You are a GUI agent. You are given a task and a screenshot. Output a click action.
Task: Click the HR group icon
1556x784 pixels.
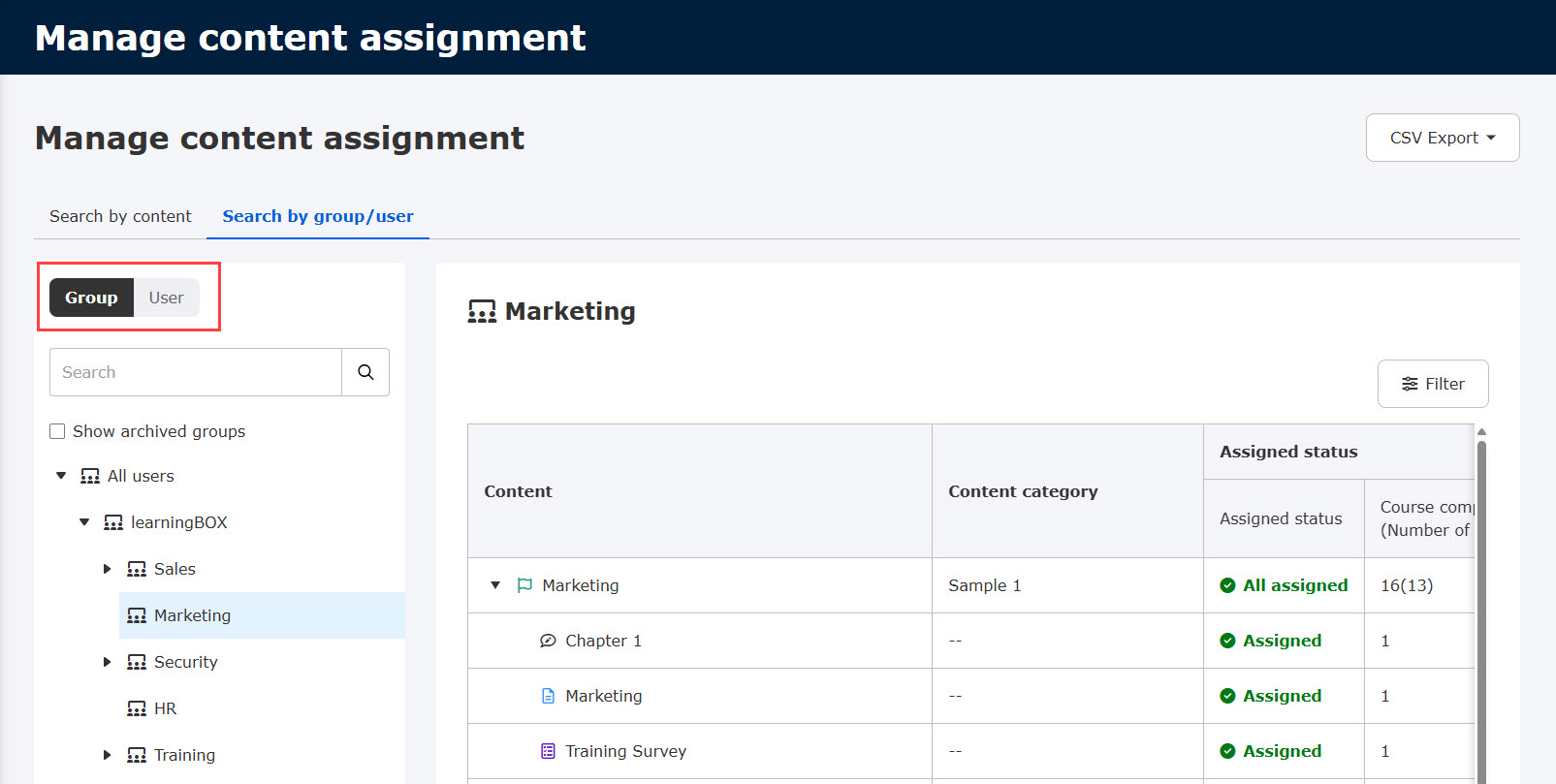tap(137, 708)
